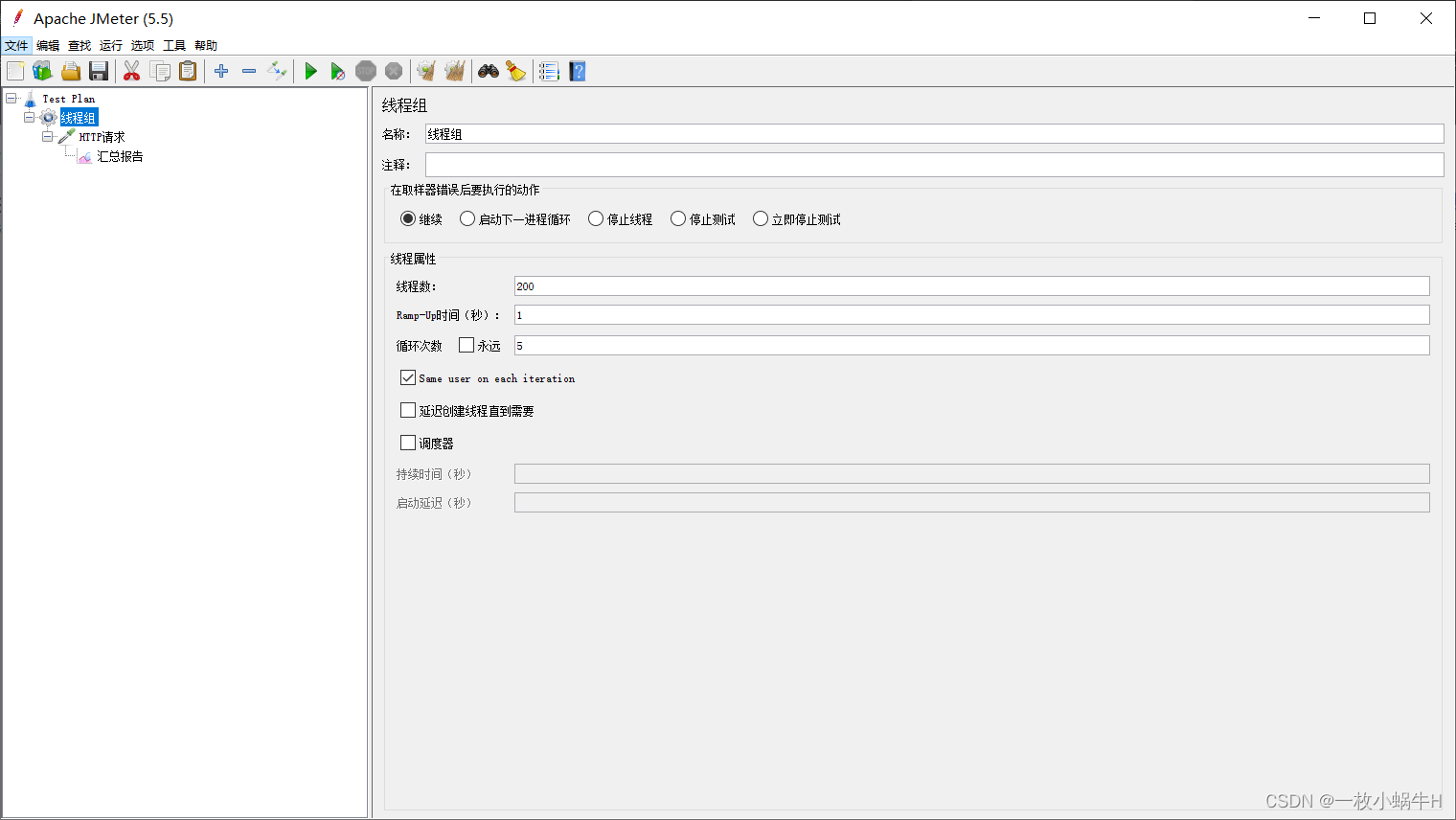Screen dimensions: 1456x820
Task: Open the 选项 menu
Action: [x=143, y=45]
